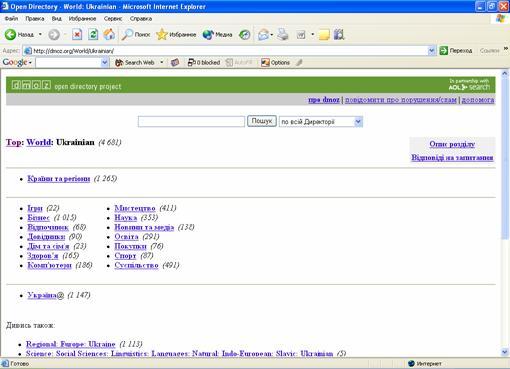510x369 pixels.
Task: Click the Интернет zone status bar indicator
Action: tap(425, 363)
